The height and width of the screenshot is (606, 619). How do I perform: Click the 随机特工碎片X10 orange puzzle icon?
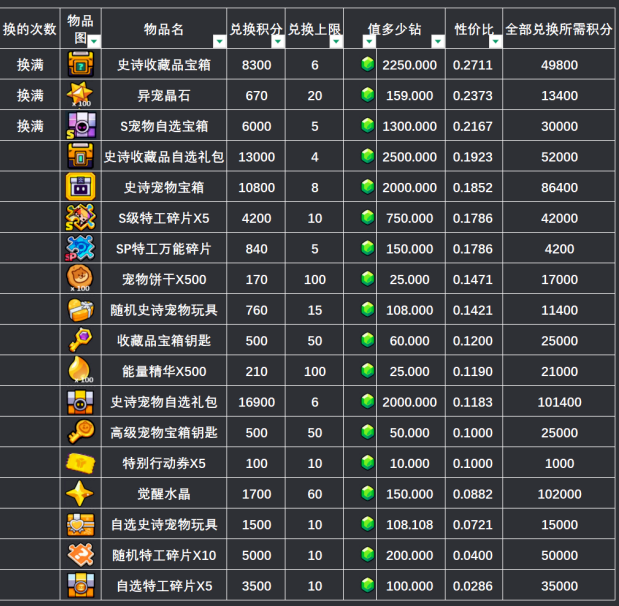tap(81, 555)
